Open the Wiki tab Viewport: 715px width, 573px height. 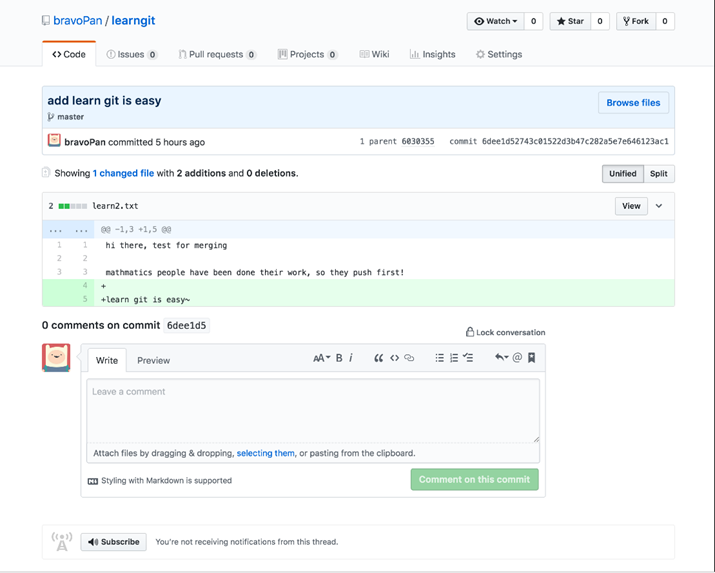coord(374,54)
